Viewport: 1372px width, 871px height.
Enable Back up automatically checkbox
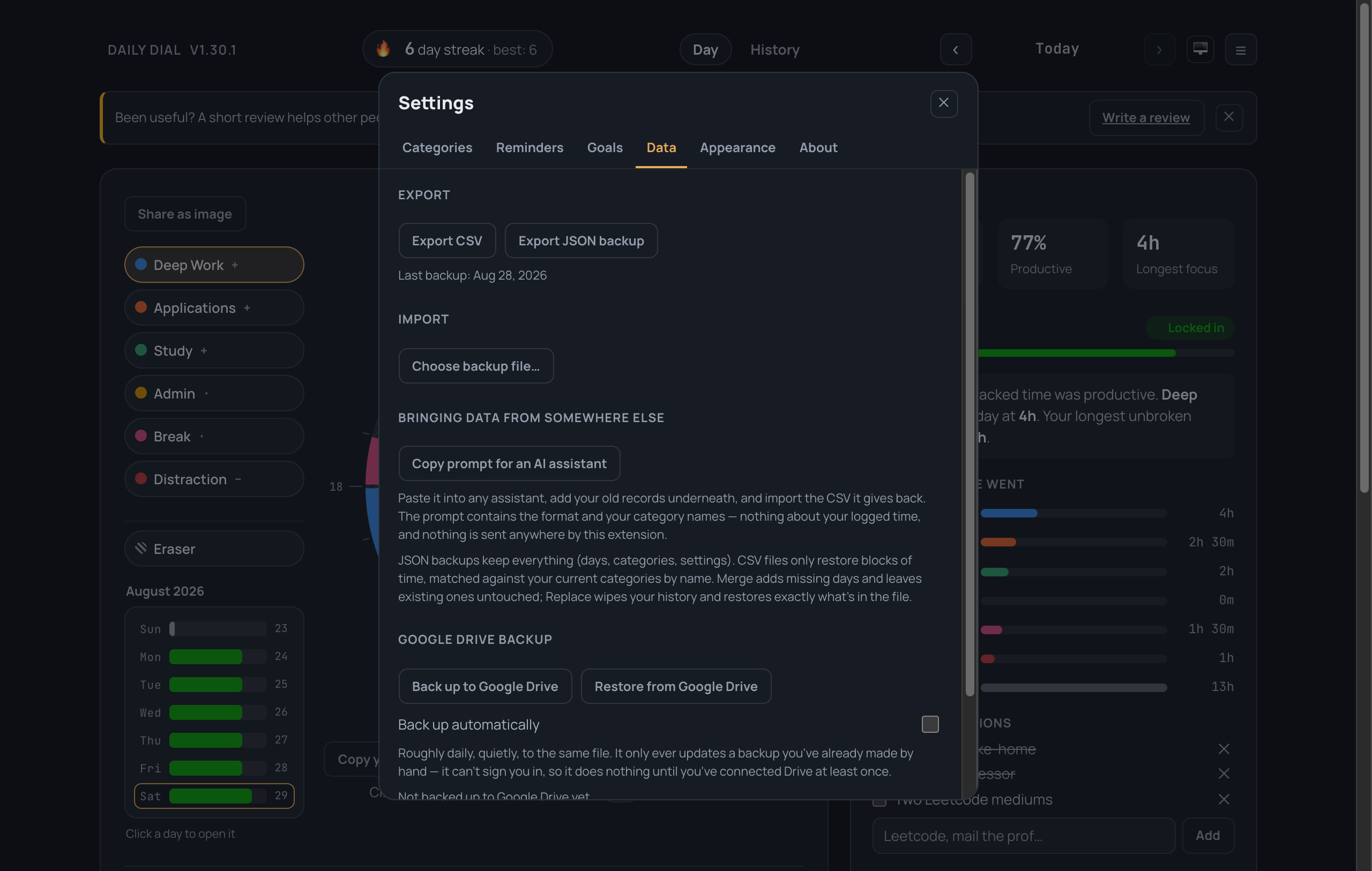[930, 724]
